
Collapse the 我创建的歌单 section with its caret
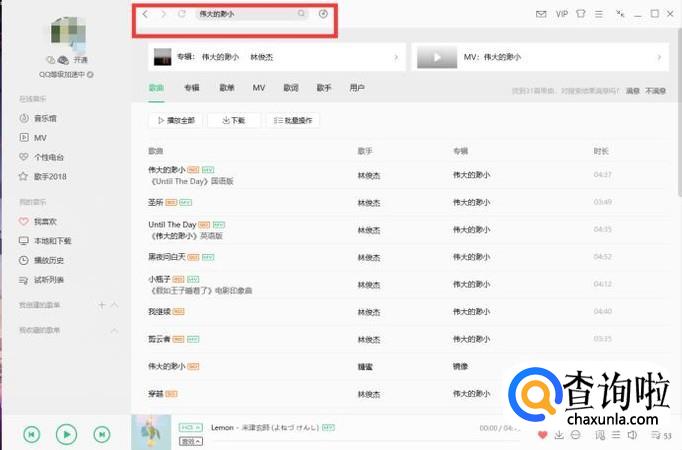[114, 305]
